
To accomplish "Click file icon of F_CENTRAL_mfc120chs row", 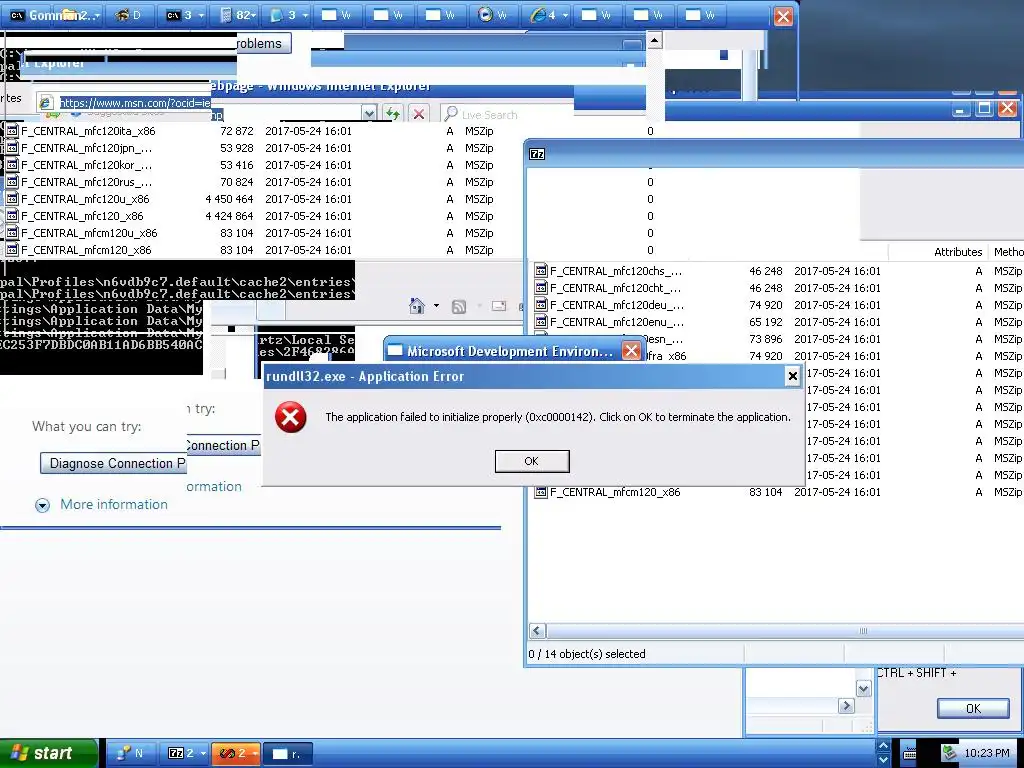I will 541,270.
